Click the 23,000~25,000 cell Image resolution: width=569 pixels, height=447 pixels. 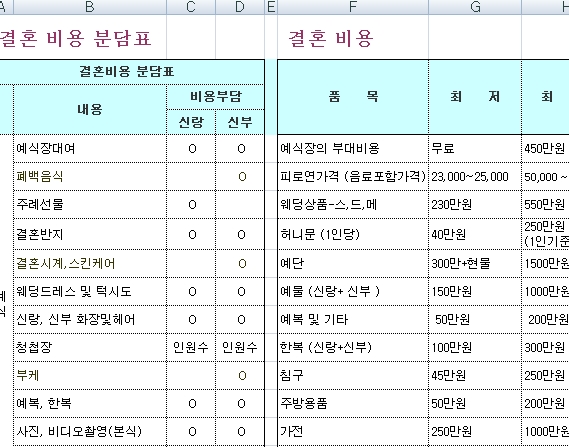[475, 177]
